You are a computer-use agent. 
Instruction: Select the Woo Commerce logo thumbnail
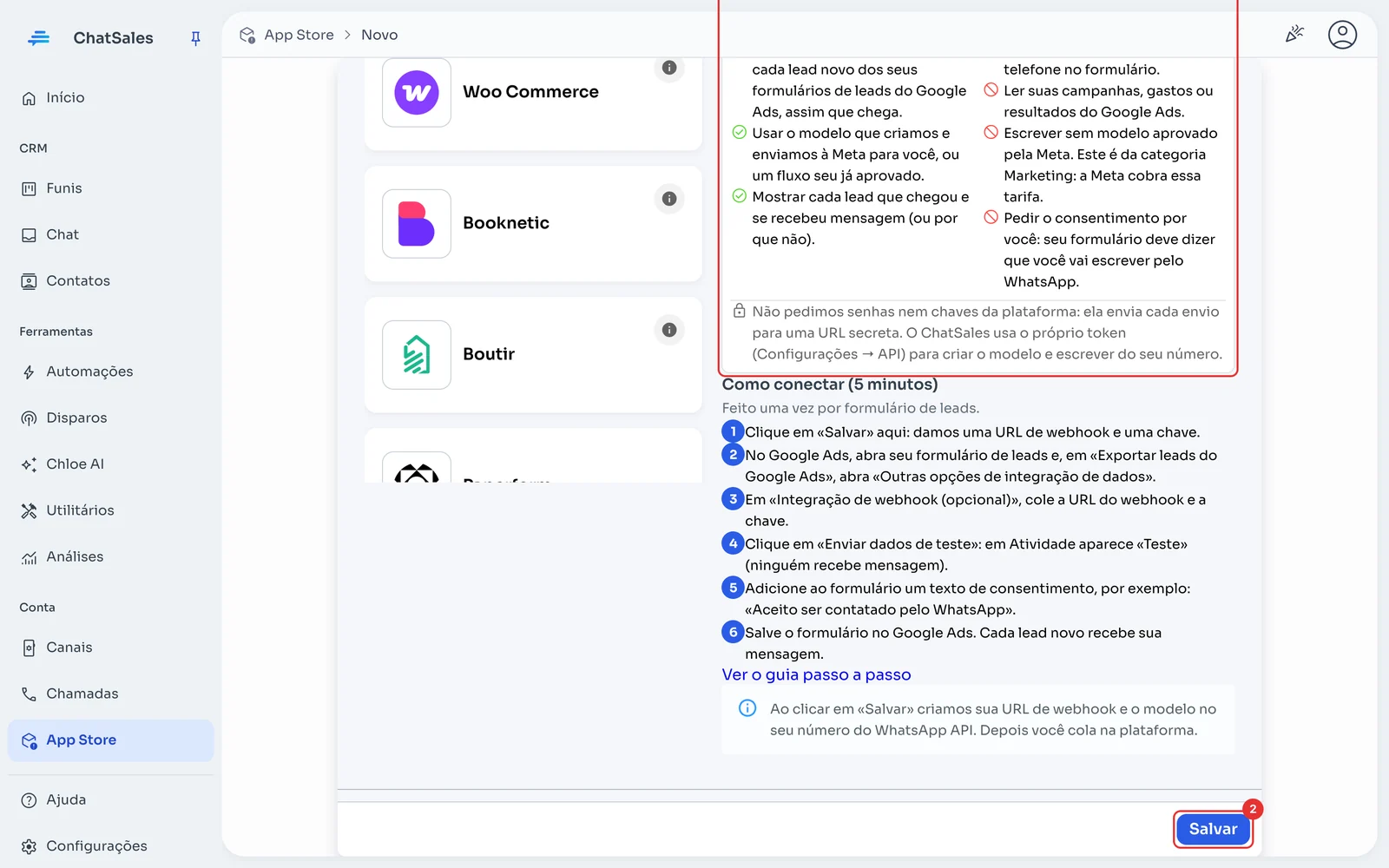click(417, 93)
